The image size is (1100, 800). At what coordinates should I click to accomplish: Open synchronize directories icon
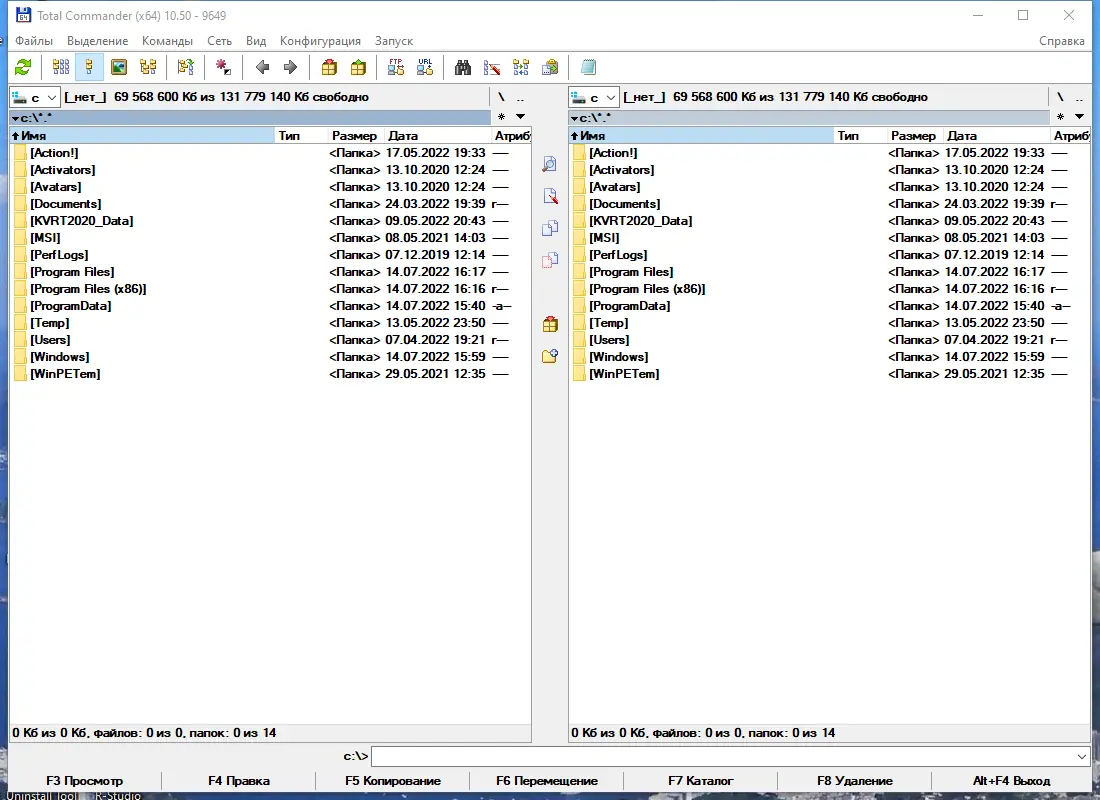coord(521,67)
